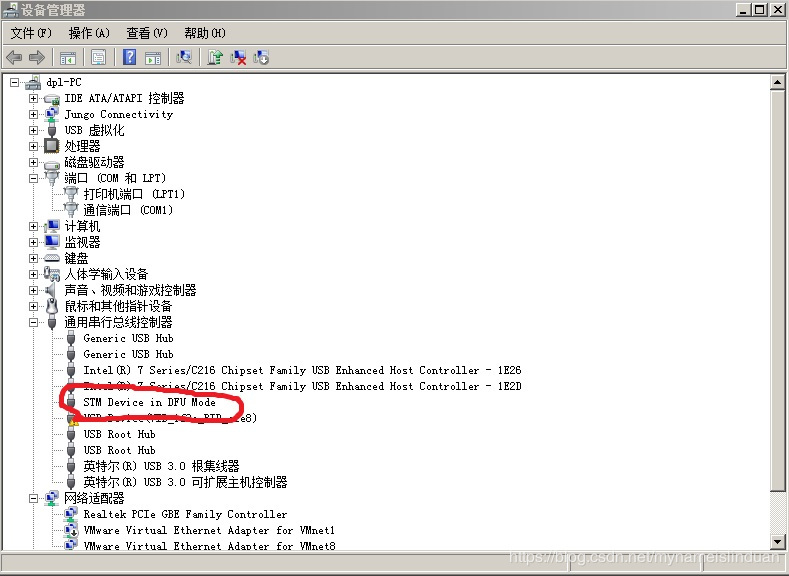789x576 pixels.
Task: Click the Jungo Connectivity device icon
Action: tap(52, 114)
